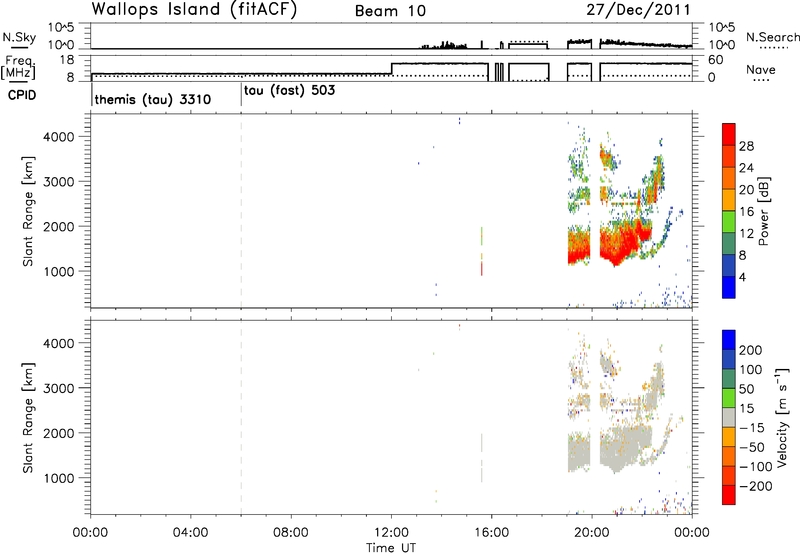Click the '12:00' time axis label
Screen dimensions: 800x554
click(x=391, y=533)
